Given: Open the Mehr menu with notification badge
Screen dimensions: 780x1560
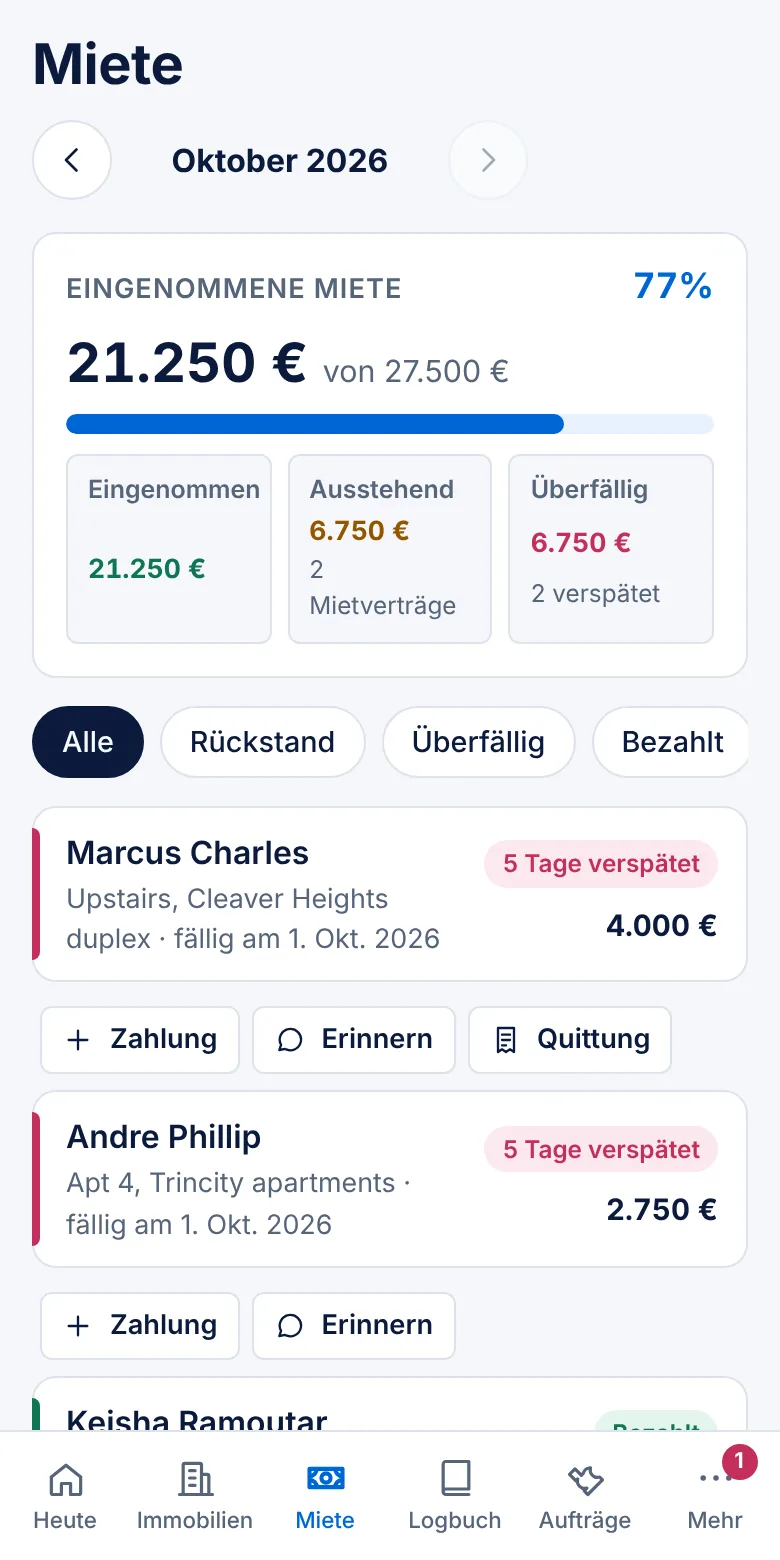Looking at the screenshot, I should point(715,1496).
